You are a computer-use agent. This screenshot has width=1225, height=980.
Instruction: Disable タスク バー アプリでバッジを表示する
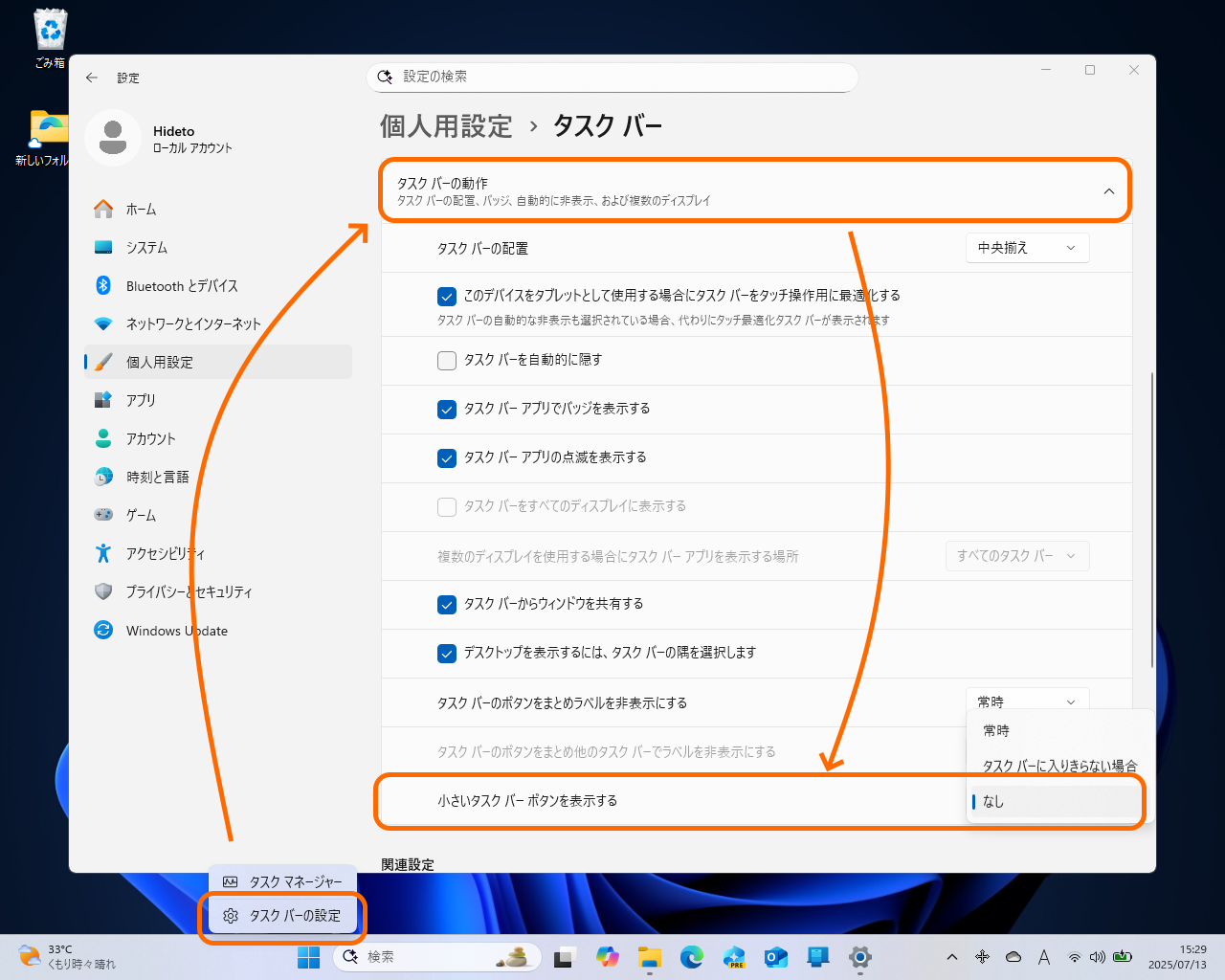(x=447, y=409)
